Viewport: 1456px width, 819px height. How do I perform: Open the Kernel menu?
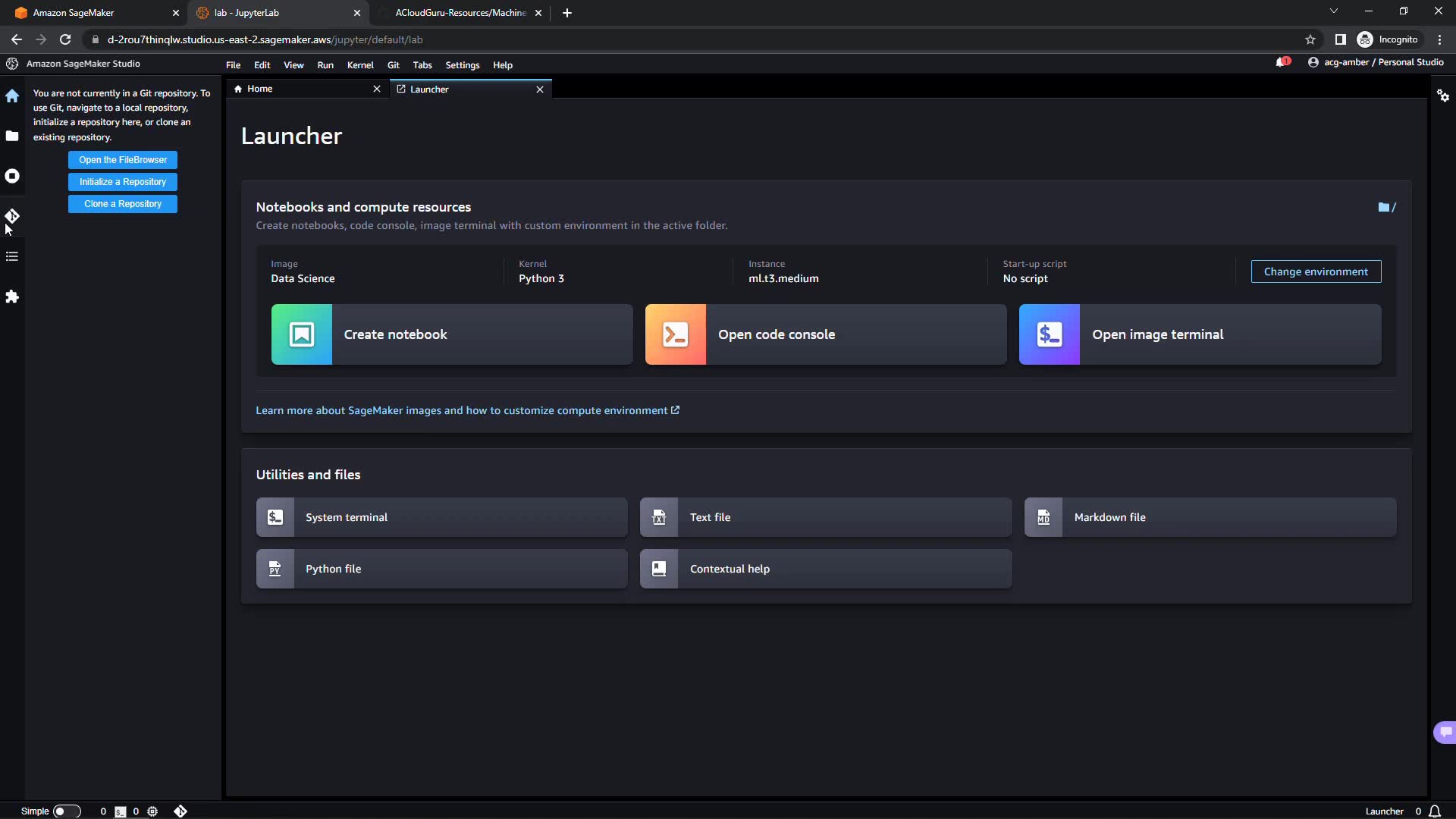click(360, 65)
